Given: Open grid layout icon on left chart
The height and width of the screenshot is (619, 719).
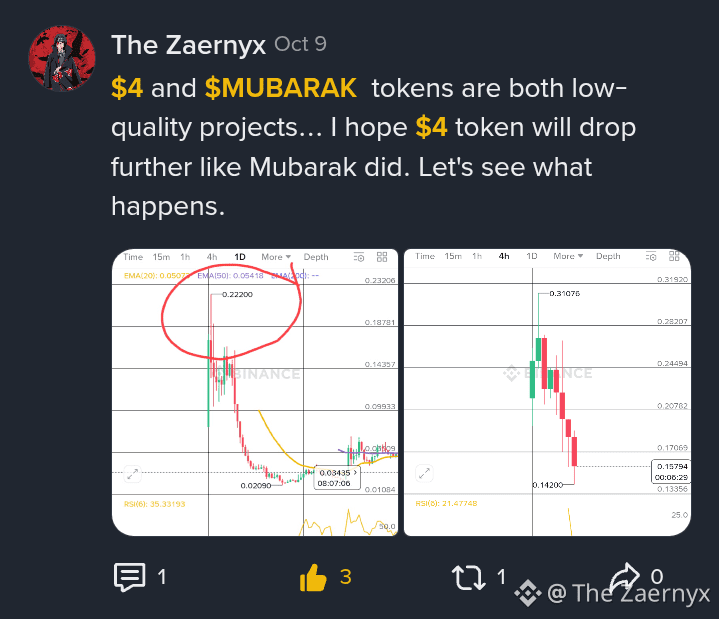Looking at the screenshot, I should tap(382, 257).
